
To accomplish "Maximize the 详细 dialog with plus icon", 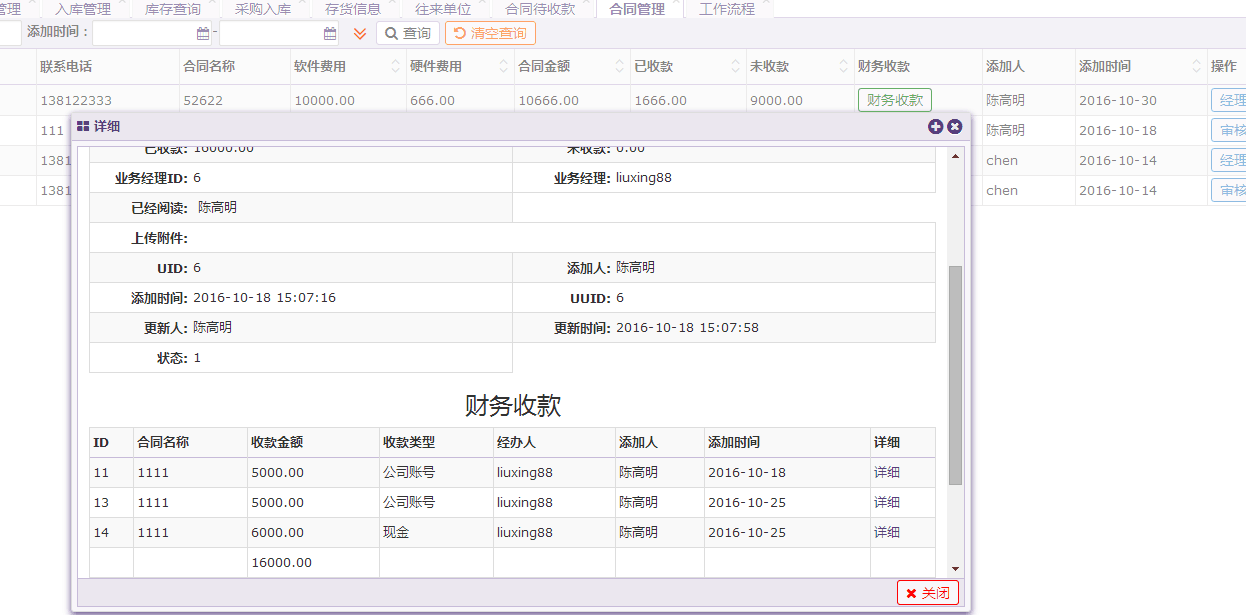I will click(x=936, y=126).
